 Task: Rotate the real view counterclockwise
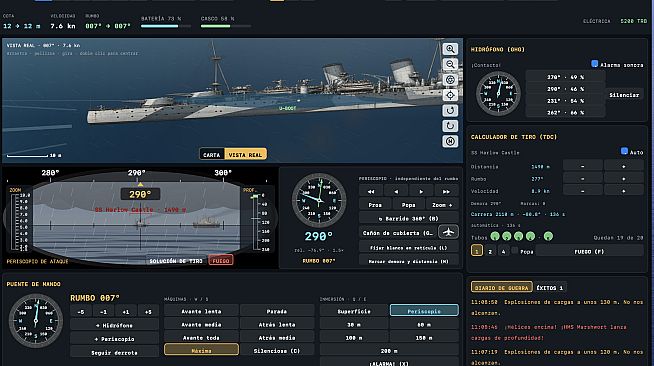[x=450, y=111]
